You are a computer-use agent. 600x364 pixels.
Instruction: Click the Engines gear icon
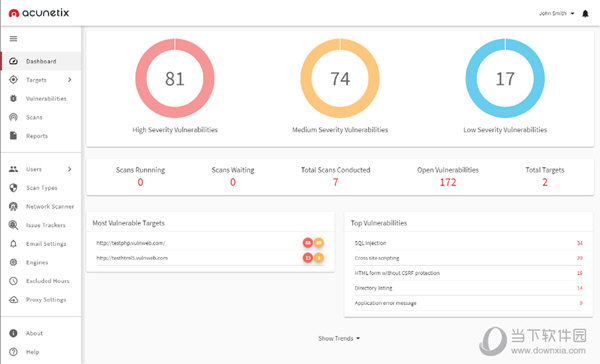click(13, 262)
